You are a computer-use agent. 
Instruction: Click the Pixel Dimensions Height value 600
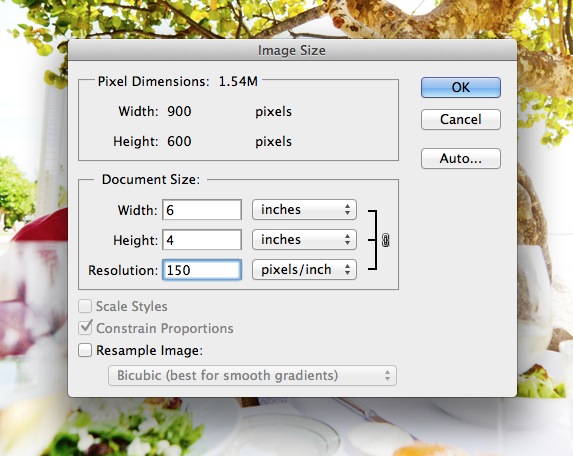(x=179, y=141)
